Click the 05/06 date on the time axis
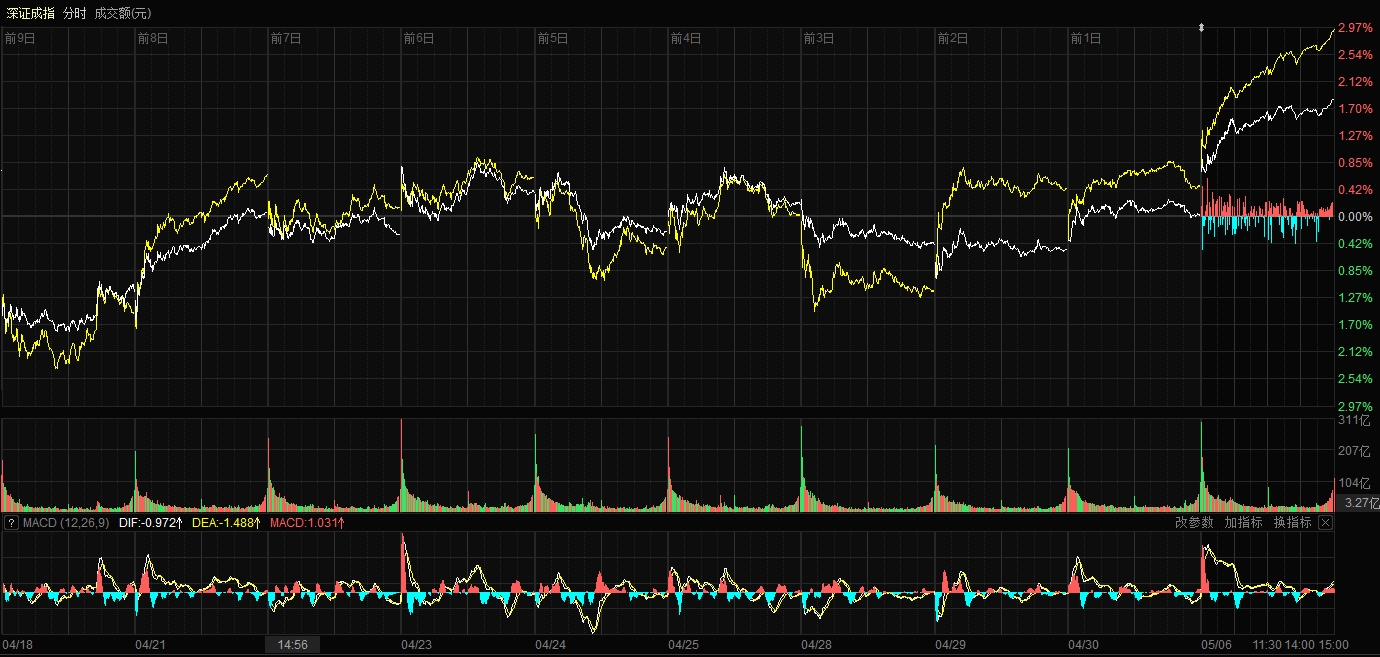 tap(1217, 645)
